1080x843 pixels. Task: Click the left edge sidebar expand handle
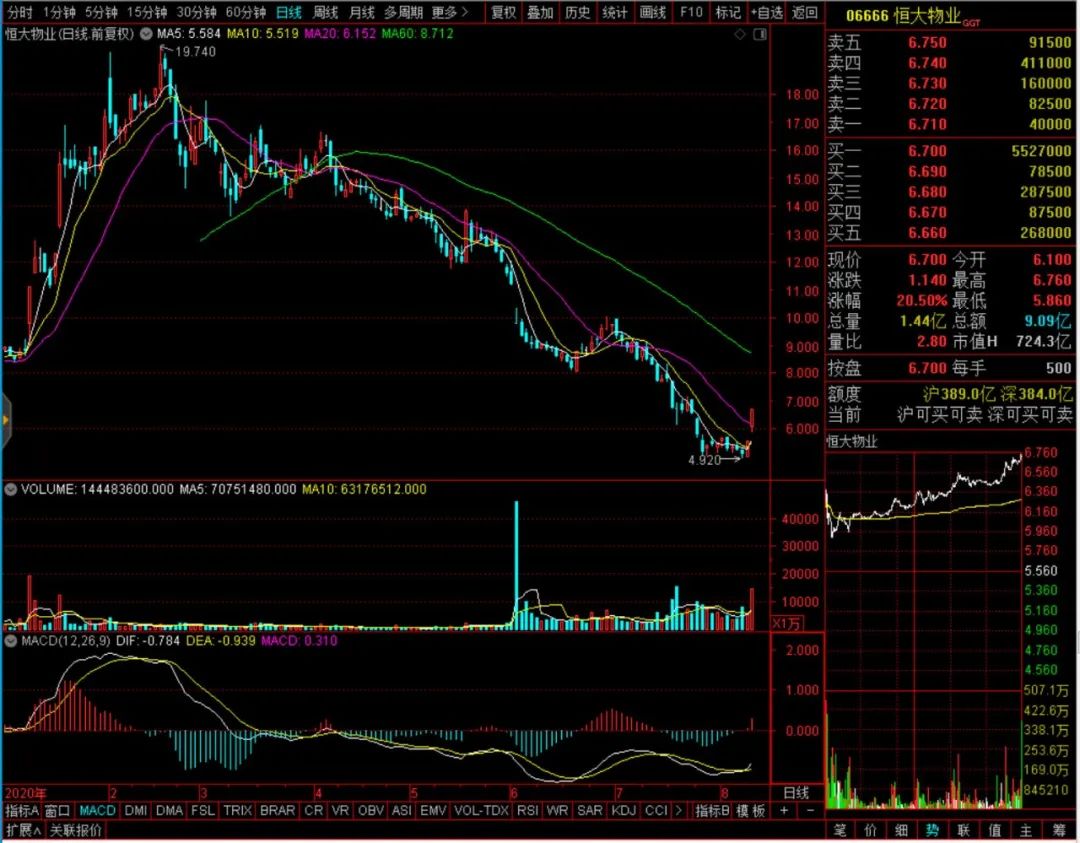click(x=4, y=411)
